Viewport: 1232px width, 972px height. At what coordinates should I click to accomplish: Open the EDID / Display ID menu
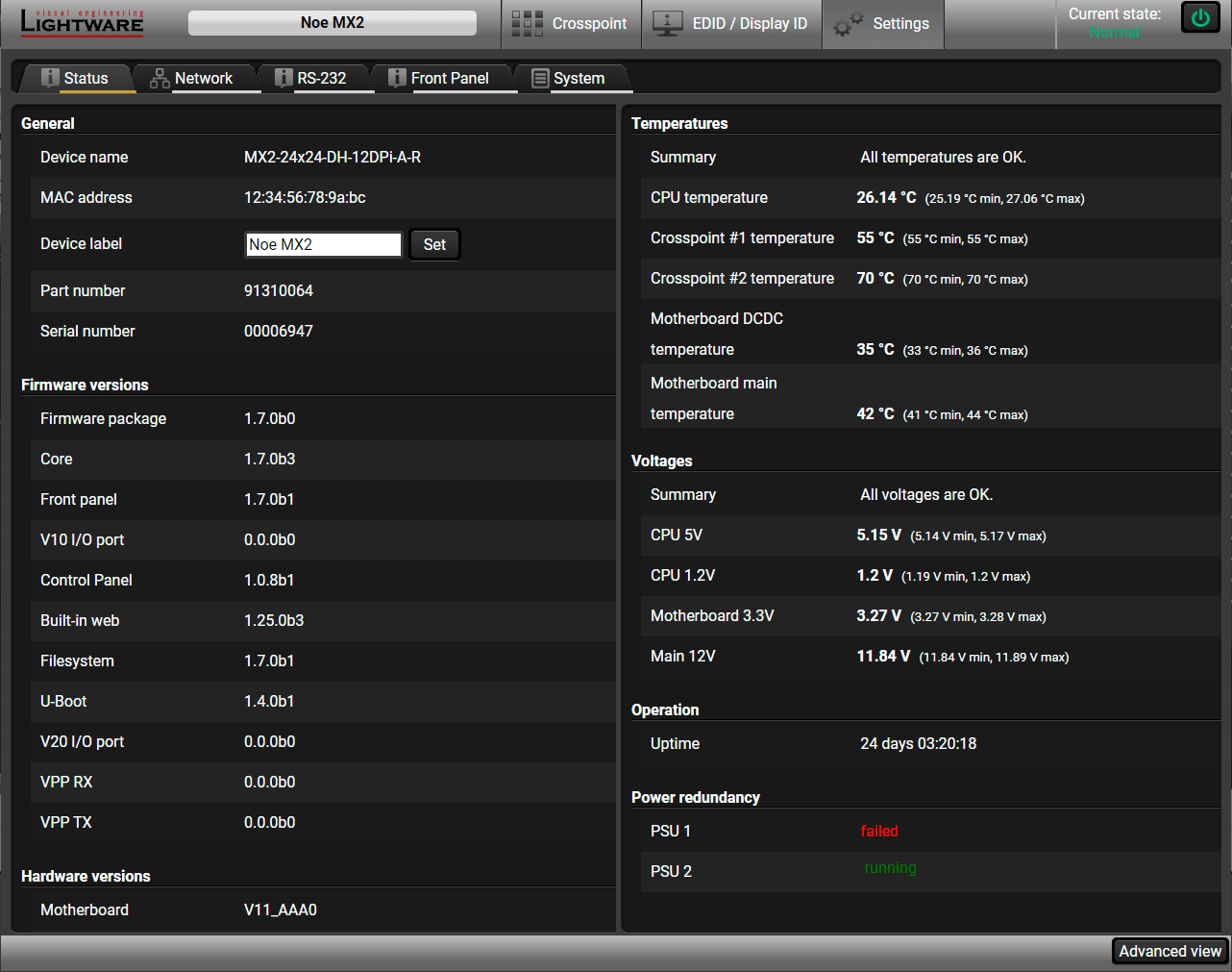[731, 24]
